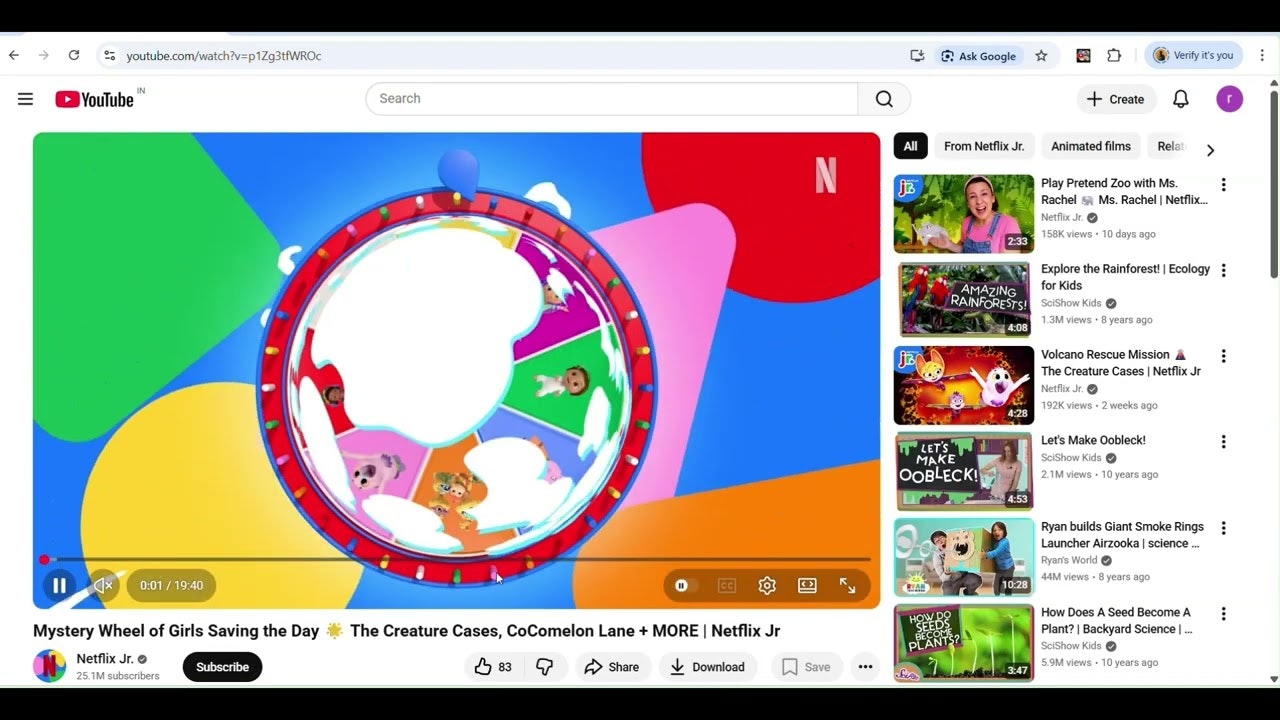Image resolution: width=1280 pixels, height=720 pixels.
Task: Open options for Ryan builds Smoke Rings video
Action: coord(1223,529)
